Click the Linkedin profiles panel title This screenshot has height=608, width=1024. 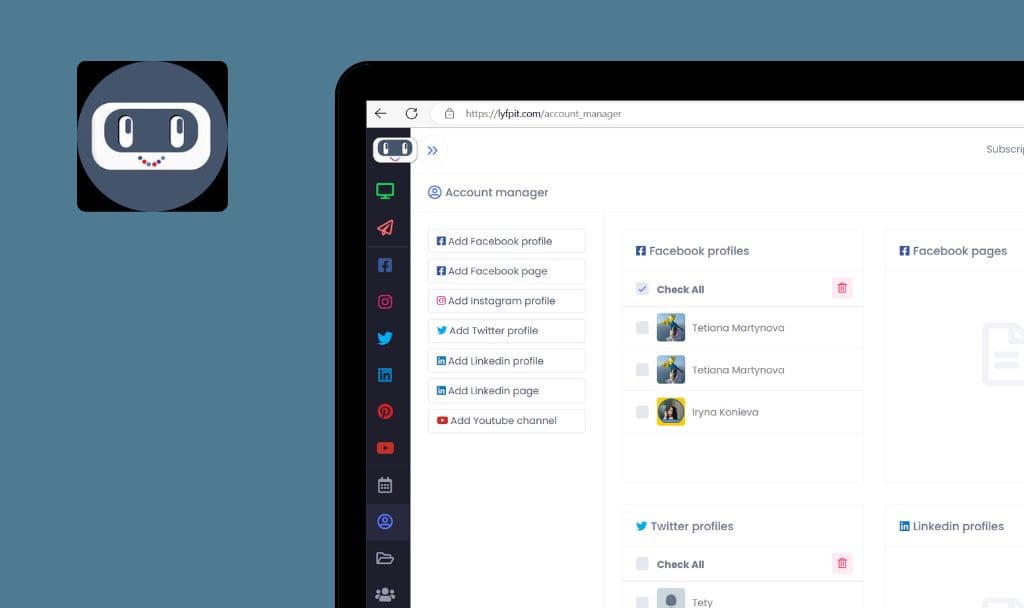coord(958,526)
